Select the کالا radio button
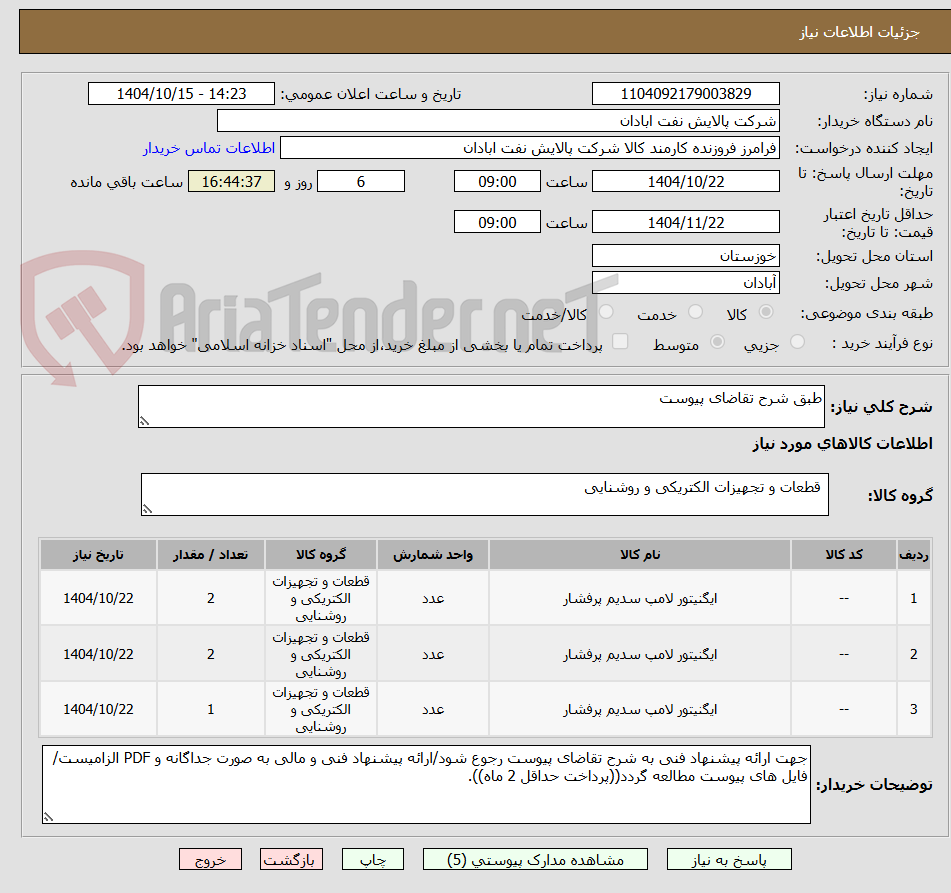 tap(766, 312)
